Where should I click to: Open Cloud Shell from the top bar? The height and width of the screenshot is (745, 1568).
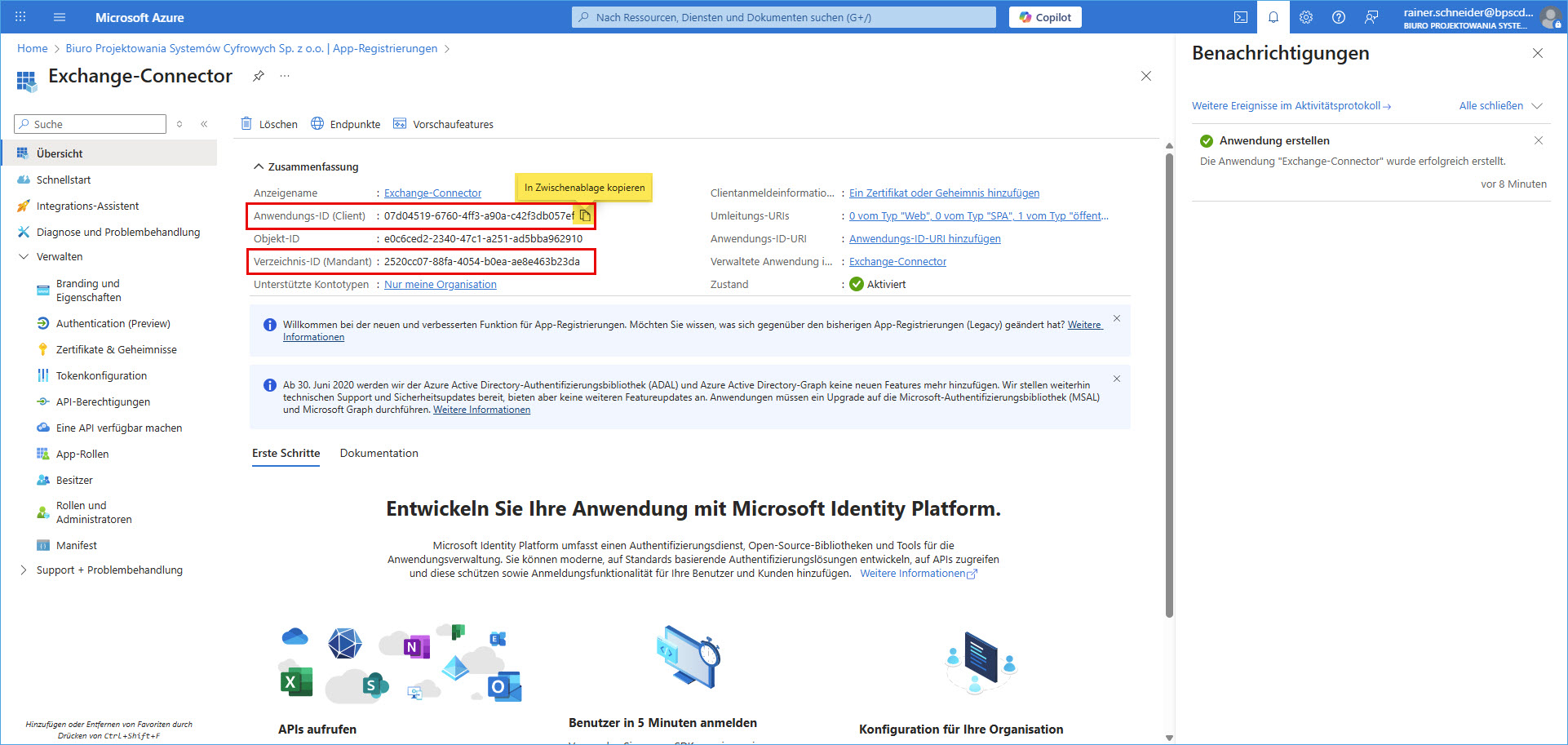(1241, 17)
